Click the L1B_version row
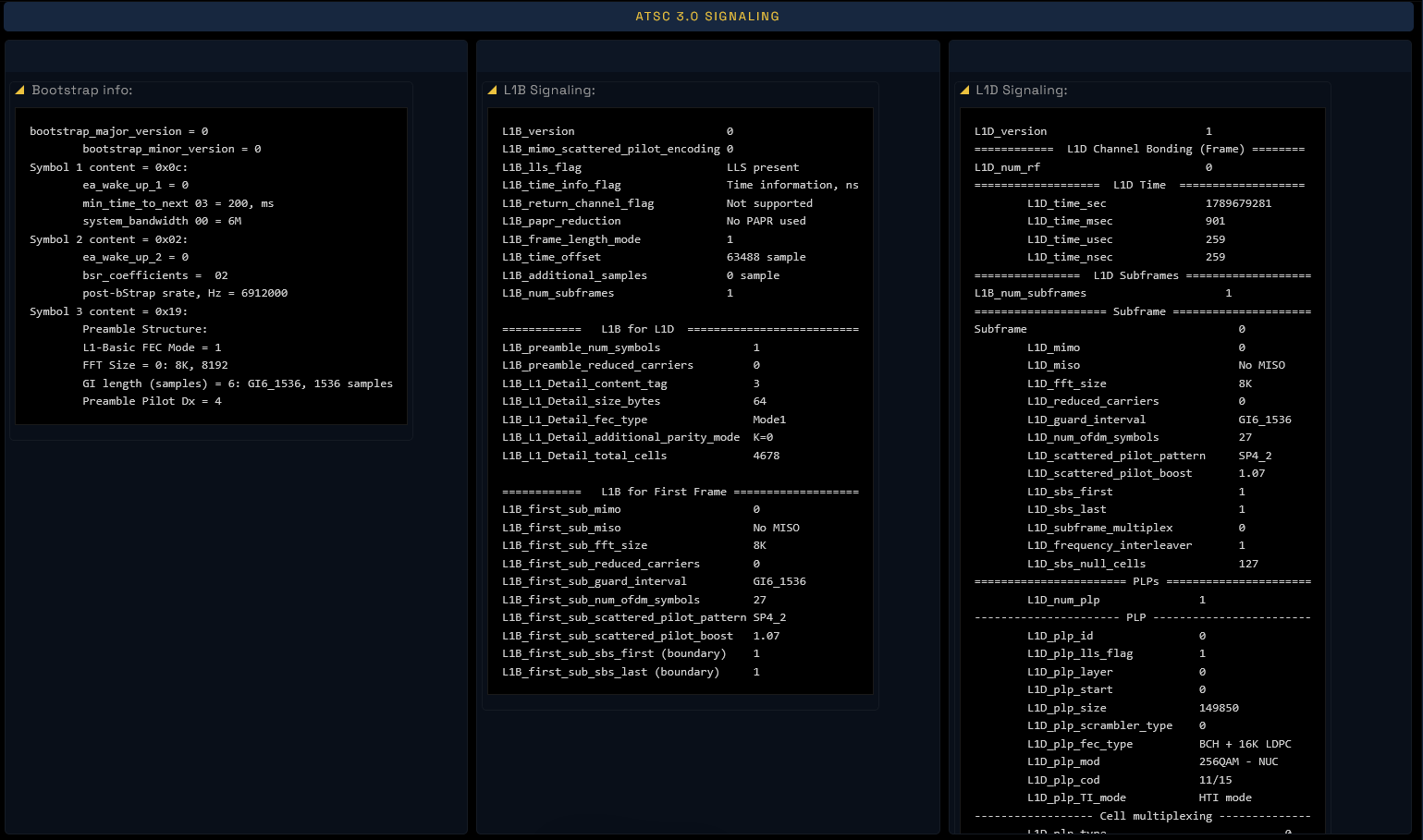1423x840 pixels. 618,131
